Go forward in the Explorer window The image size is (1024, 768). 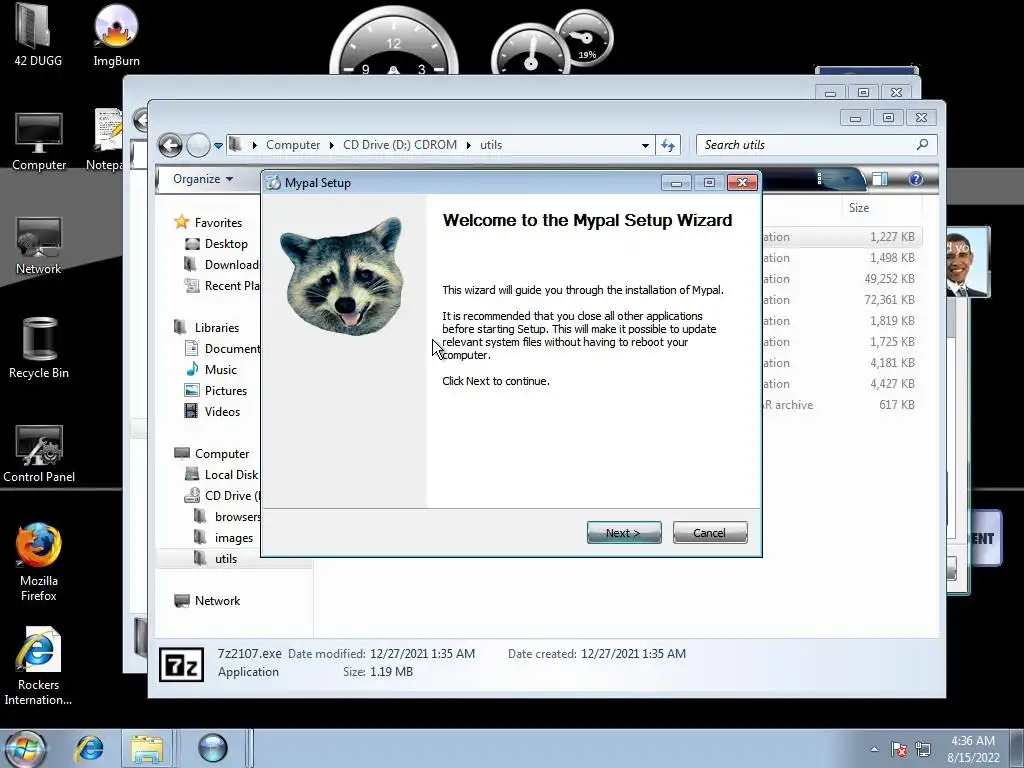[x=198, y=145]
